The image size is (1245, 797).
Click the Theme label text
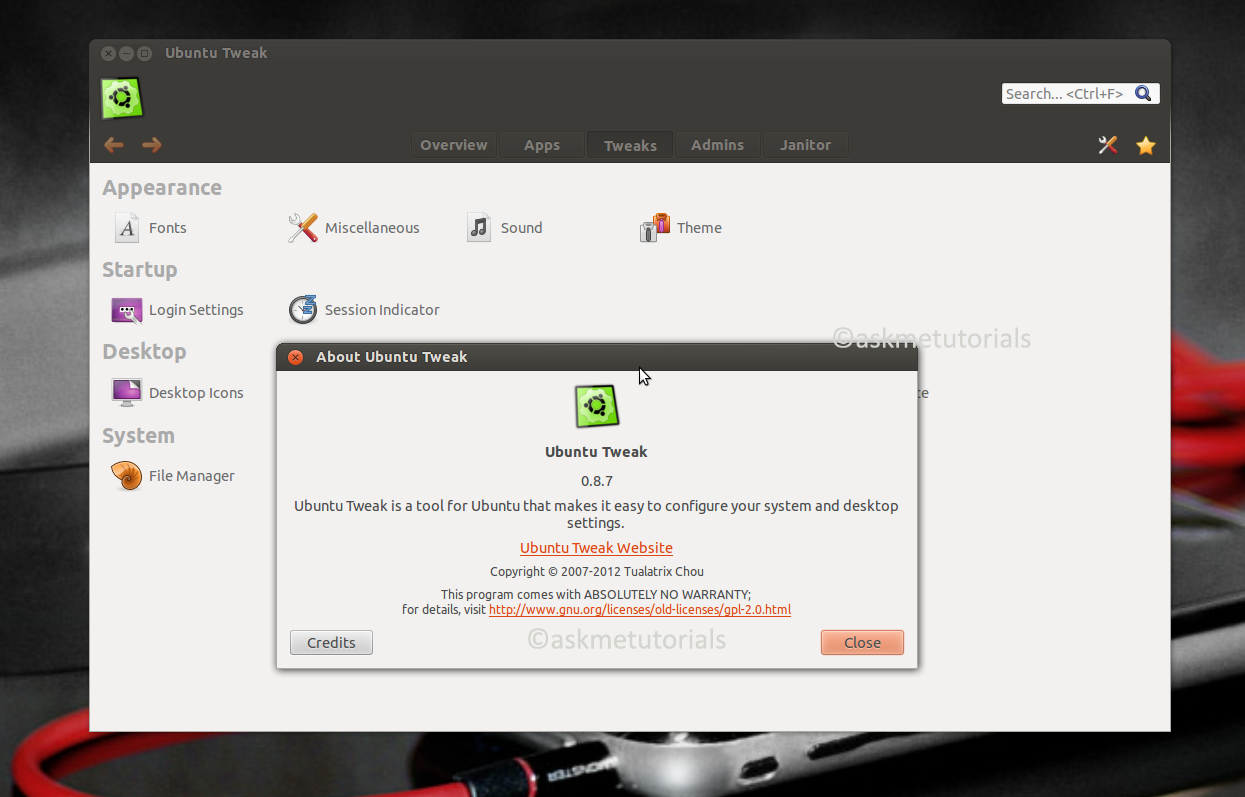click(699, 228)
